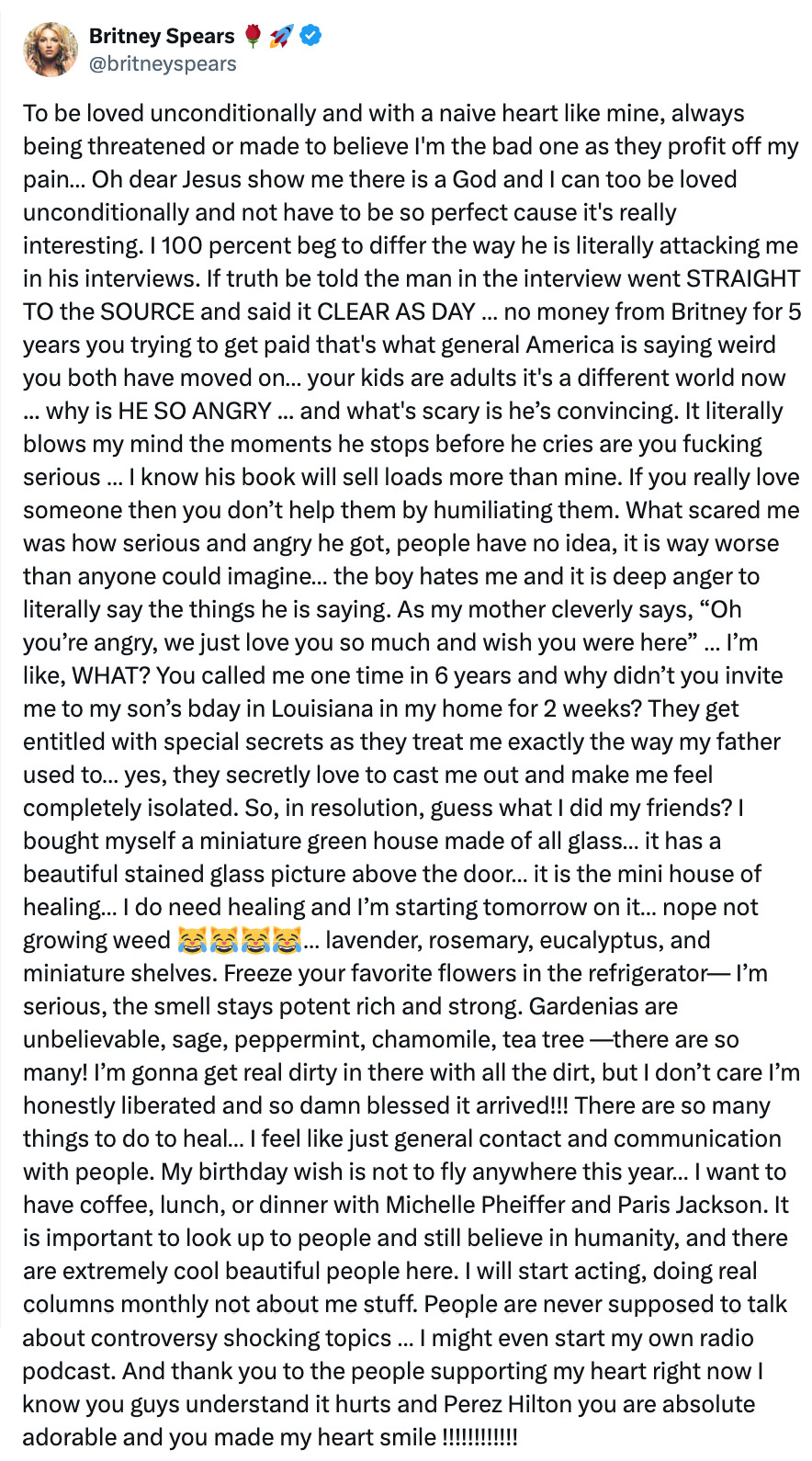Click the blue verified checkmark badge
The width and height of the screenshot is (812, 1461).
coord(311,36)
